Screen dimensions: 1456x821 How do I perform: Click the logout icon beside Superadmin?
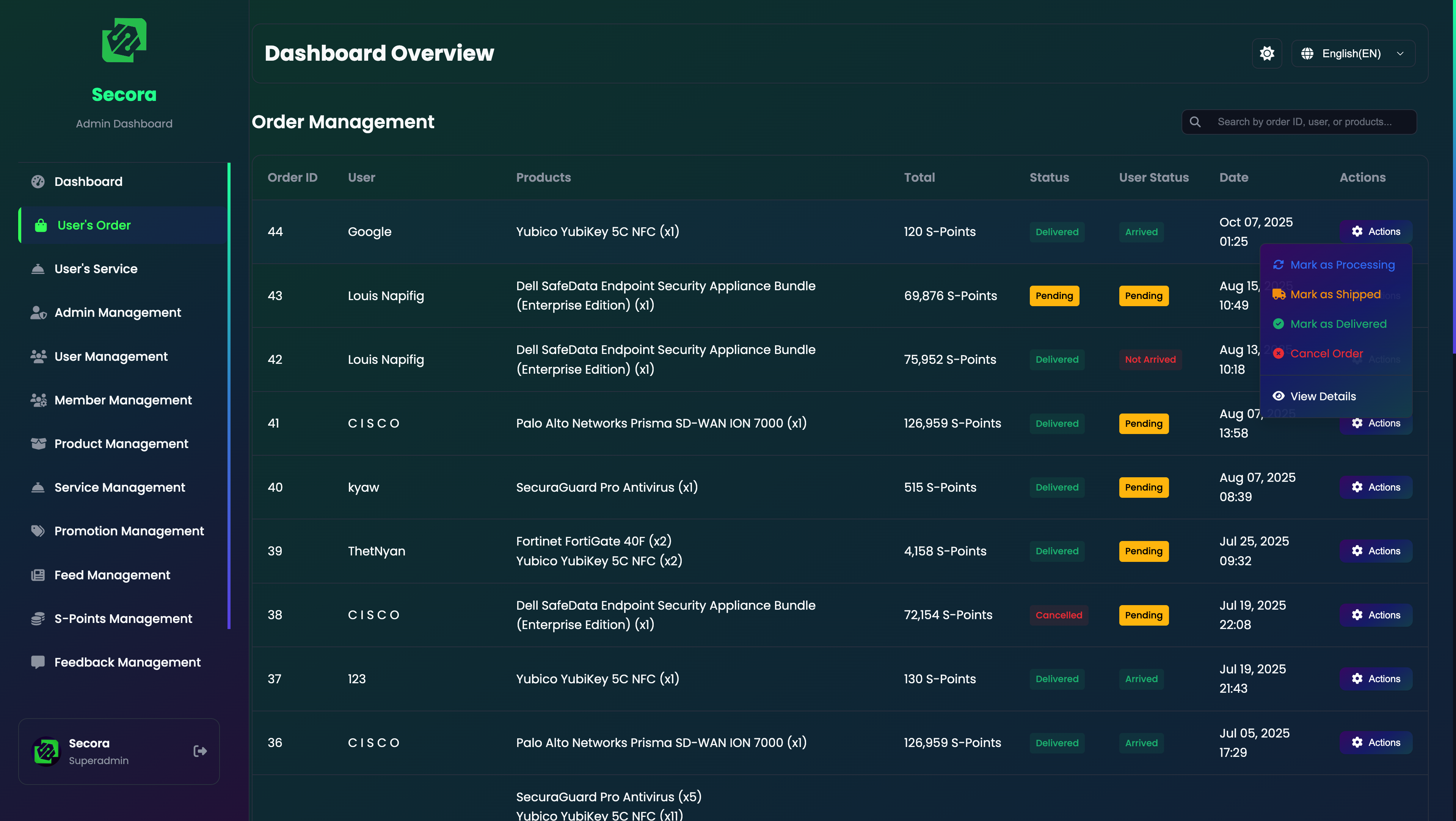click(200, 751)
